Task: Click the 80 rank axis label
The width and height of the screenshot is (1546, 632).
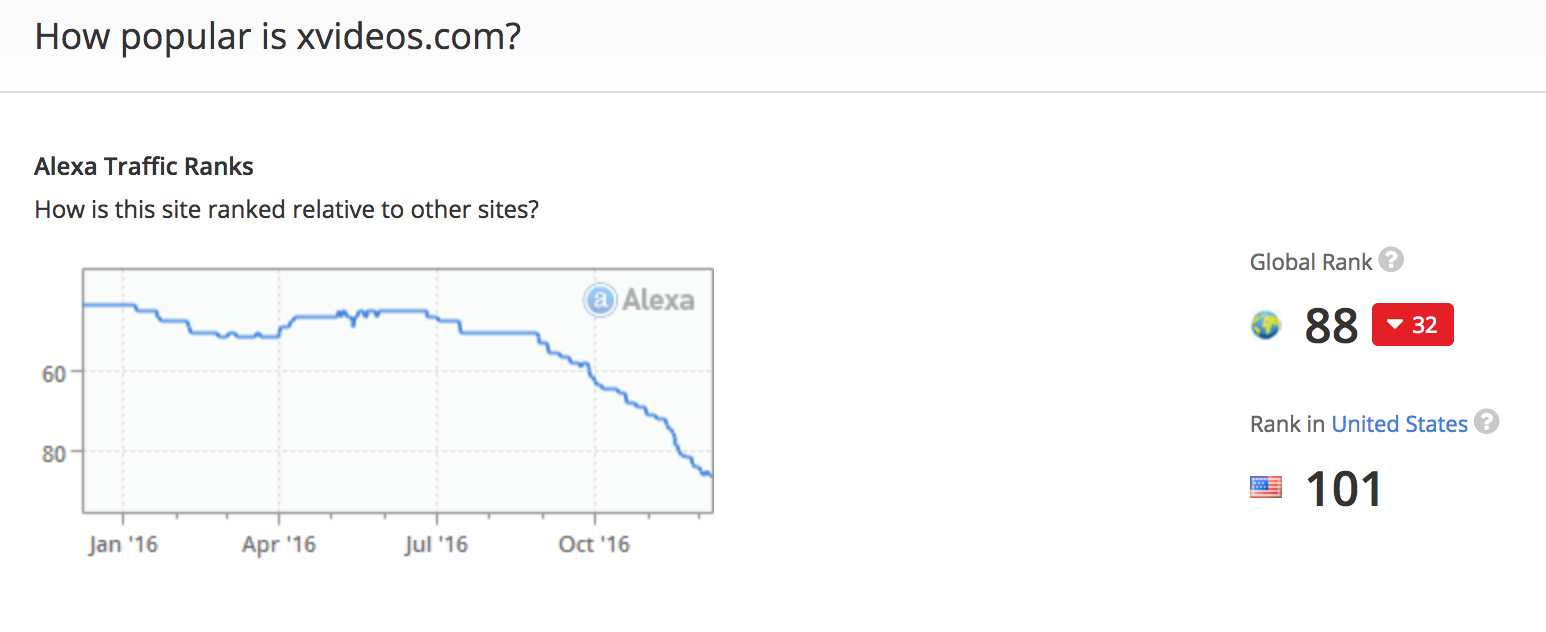Action: [55, 453]
